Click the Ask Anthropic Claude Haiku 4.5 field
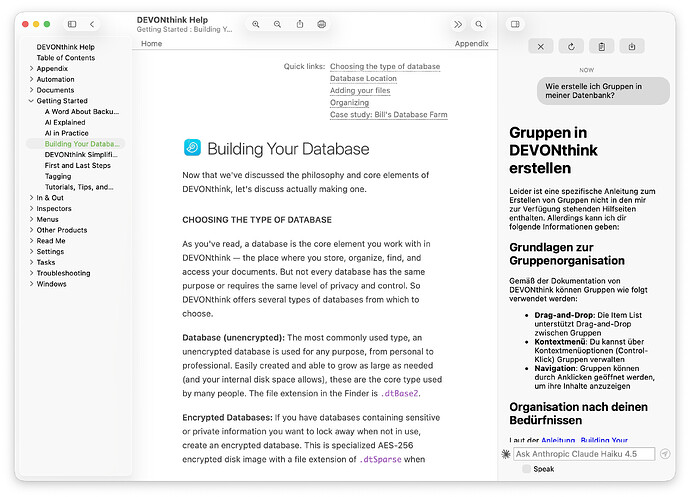Image resolution: width=690 pixels, height=497 pixels. point(584,454)
